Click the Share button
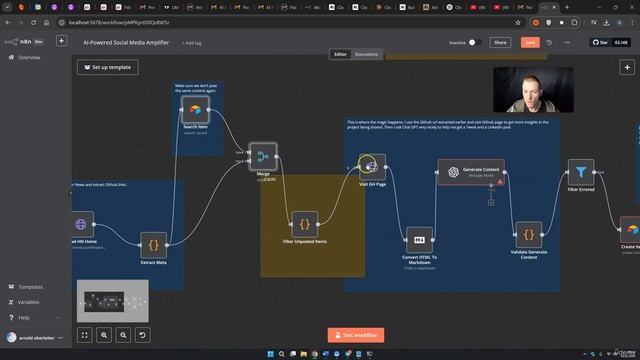 500,42
